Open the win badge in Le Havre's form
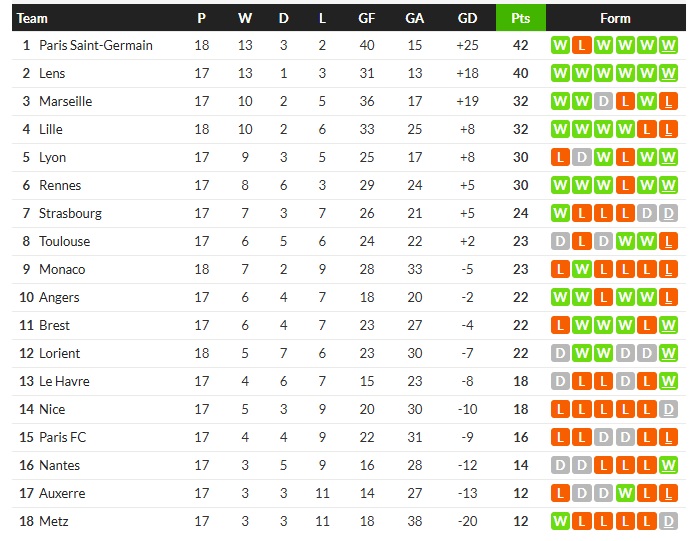The width and height of the screenshot is (696, 541). pyautogui.click(x=669, y=381)
